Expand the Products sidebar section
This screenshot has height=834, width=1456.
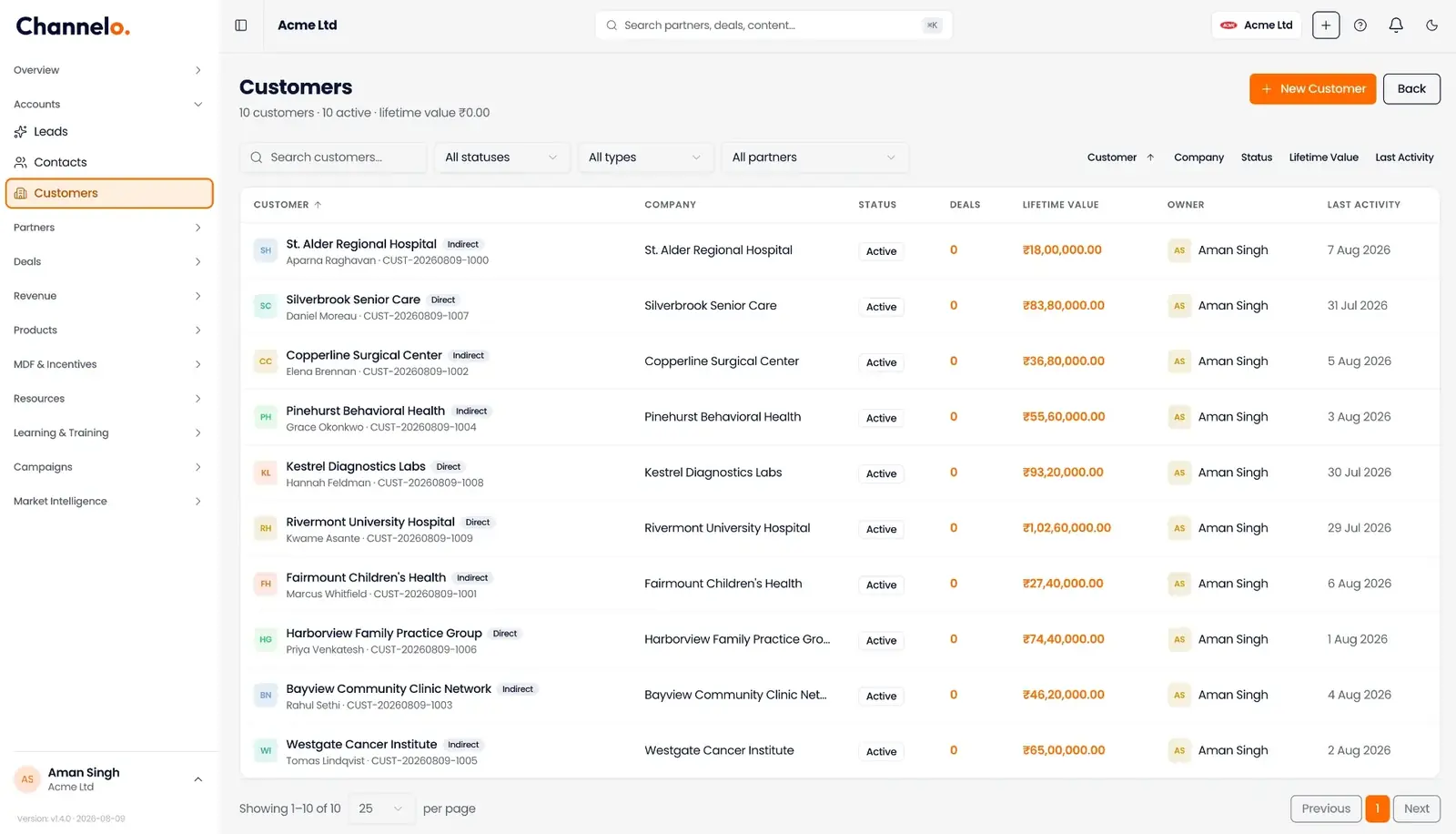(x=108, y=331)
